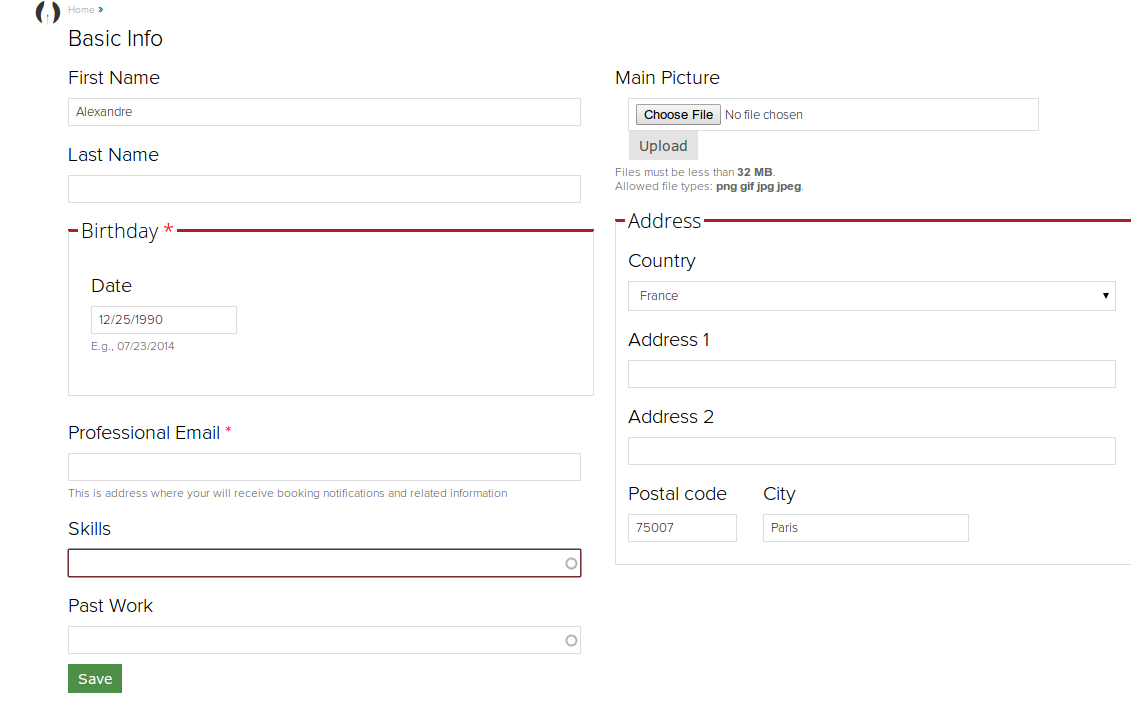Image resolution: width=1131 pixels, height=721 pixels.
Task: Click the Postal code field 75007
Action: tap(682, 528)
